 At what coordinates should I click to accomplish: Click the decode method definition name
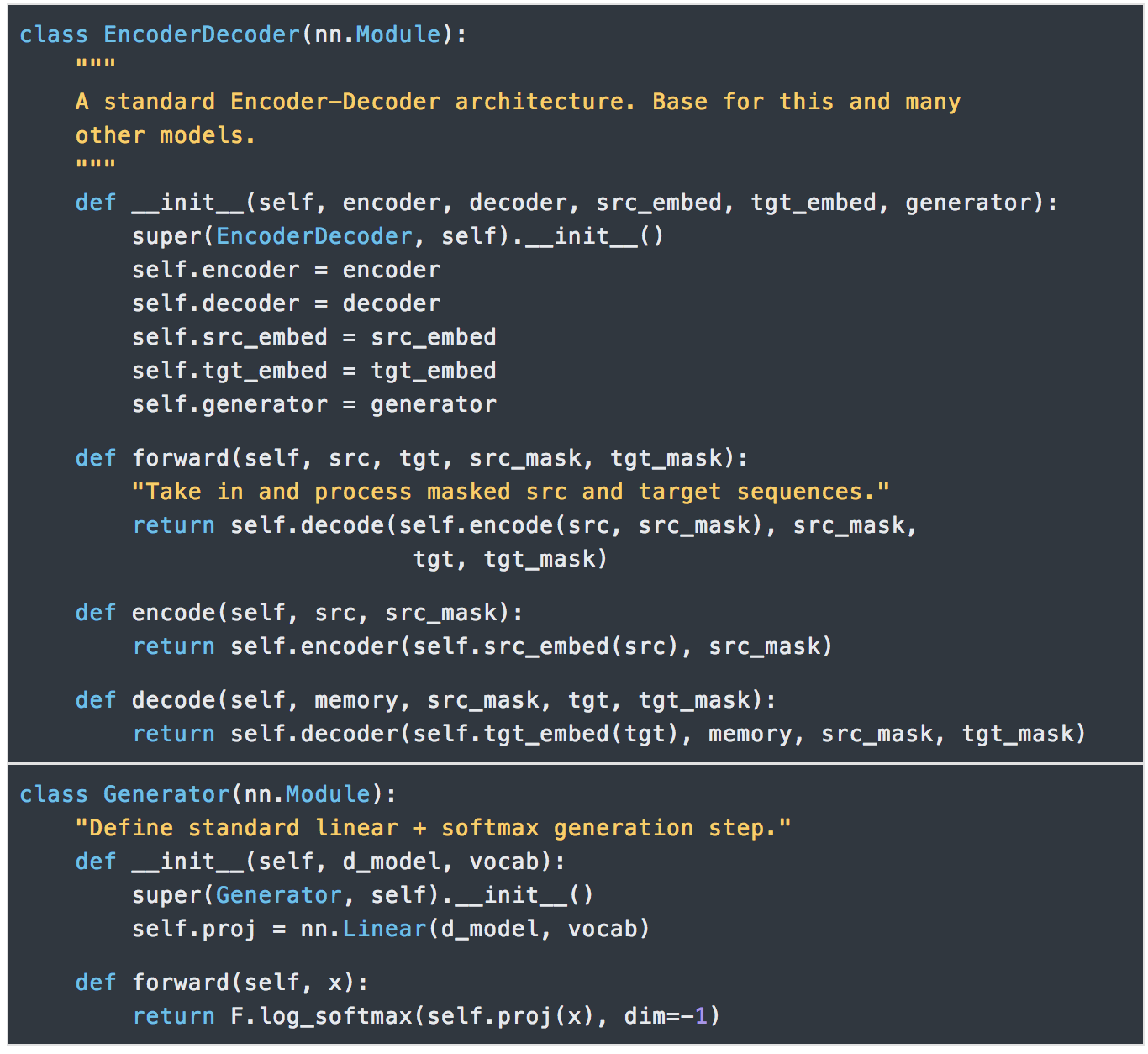pyautogui.click(x=174, y=700)
